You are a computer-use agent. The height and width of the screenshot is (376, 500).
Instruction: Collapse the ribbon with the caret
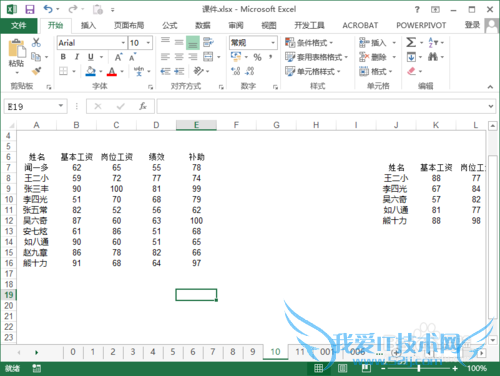click(490, 87)
